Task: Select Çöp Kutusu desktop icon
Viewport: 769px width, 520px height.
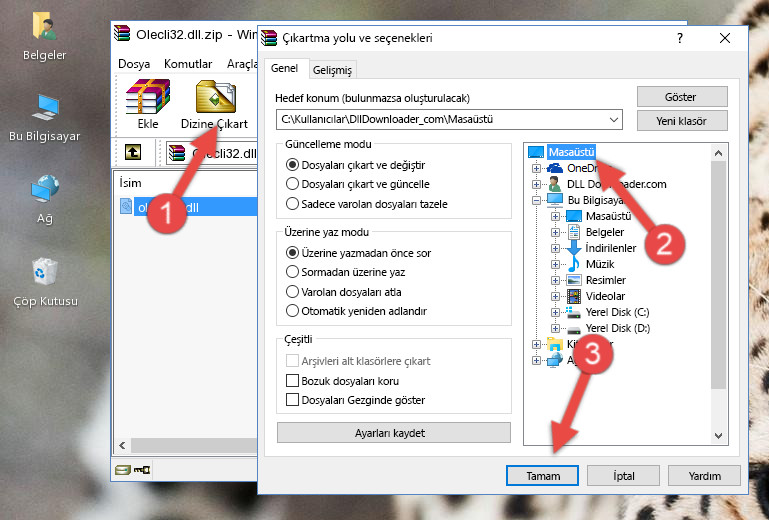Action: (x=45, y=282)
